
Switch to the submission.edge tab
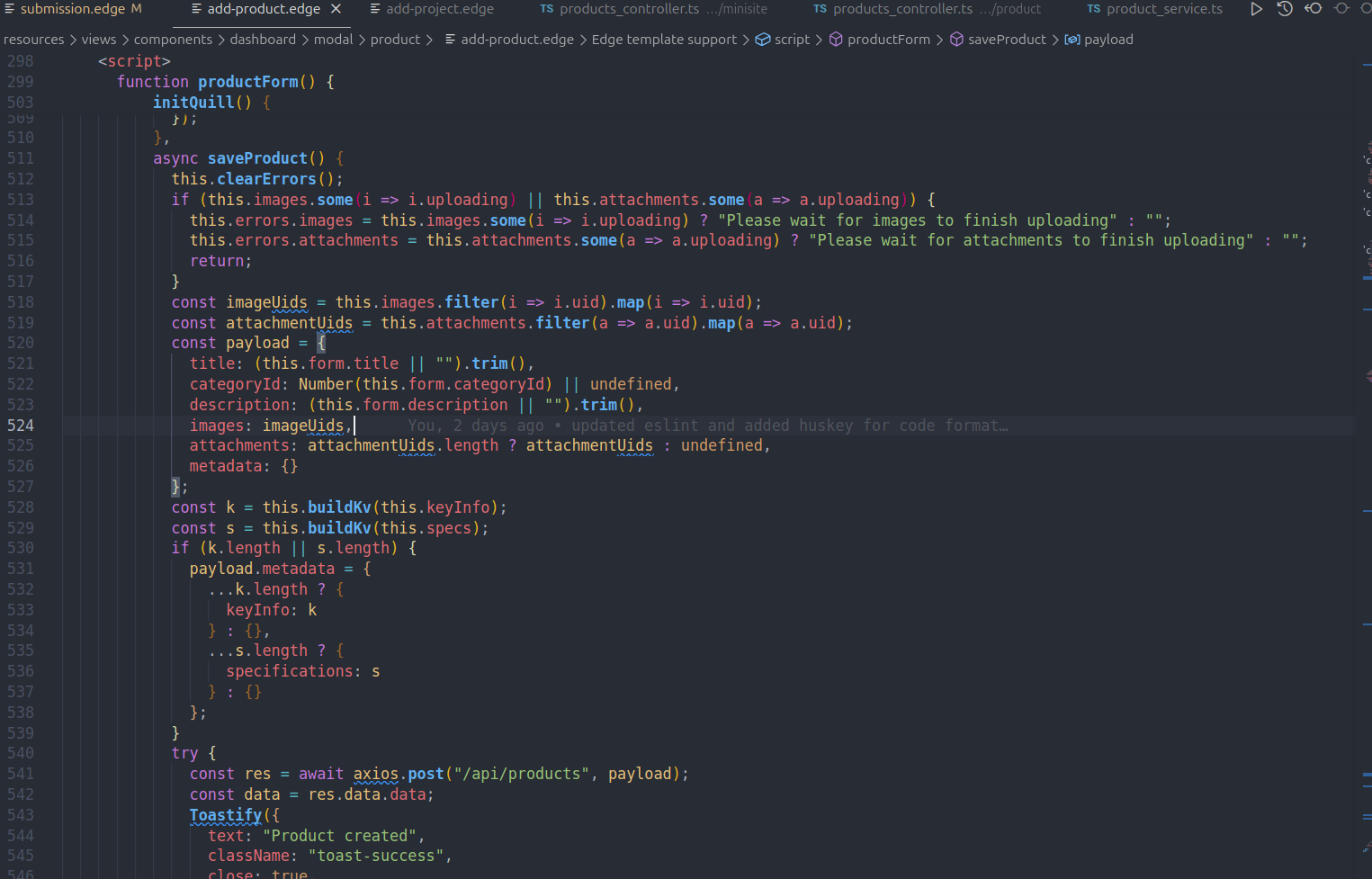click(x=73, y=9)
